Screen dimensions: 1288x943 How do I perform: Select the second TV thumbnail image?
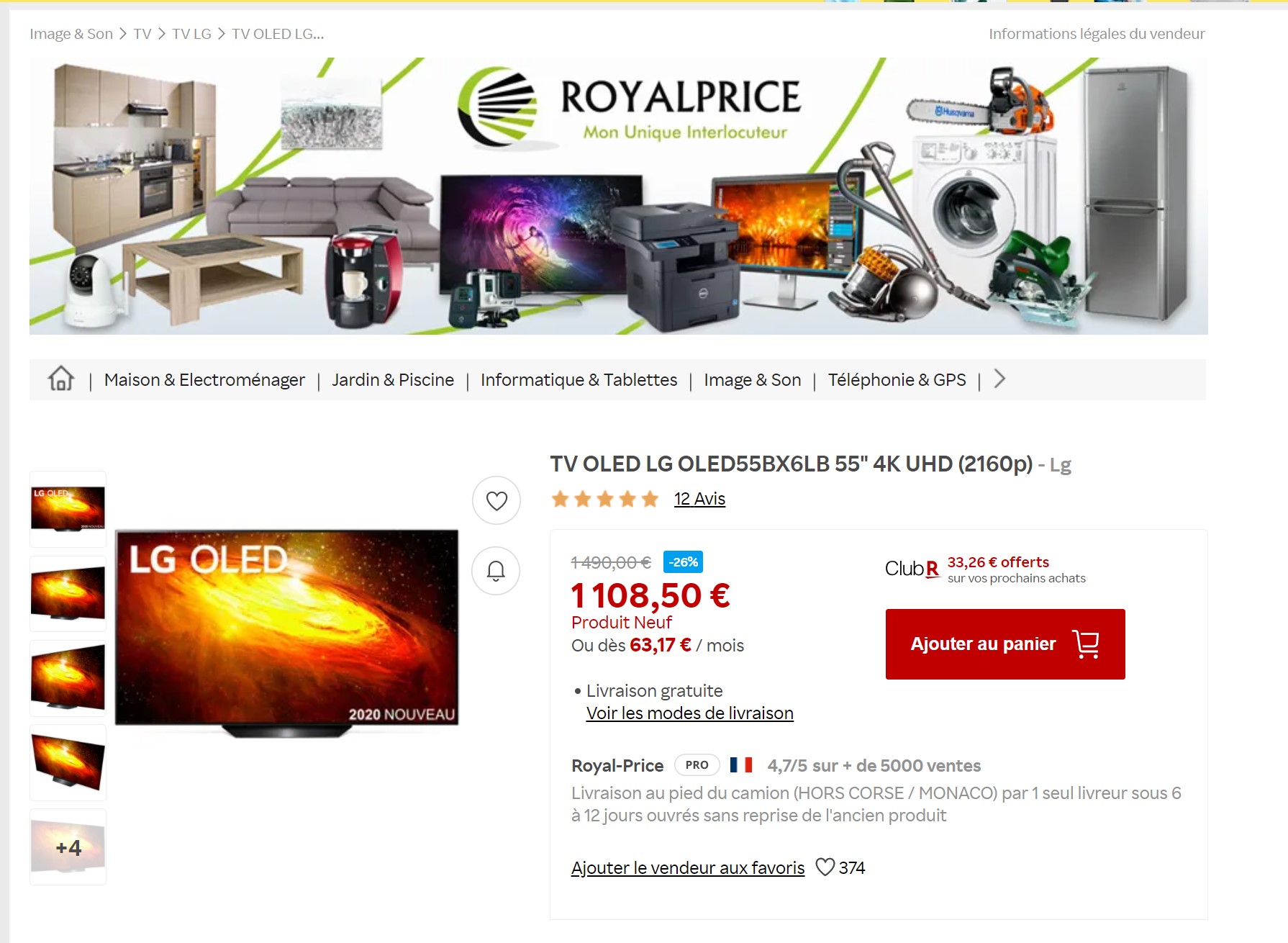[68, 594]
